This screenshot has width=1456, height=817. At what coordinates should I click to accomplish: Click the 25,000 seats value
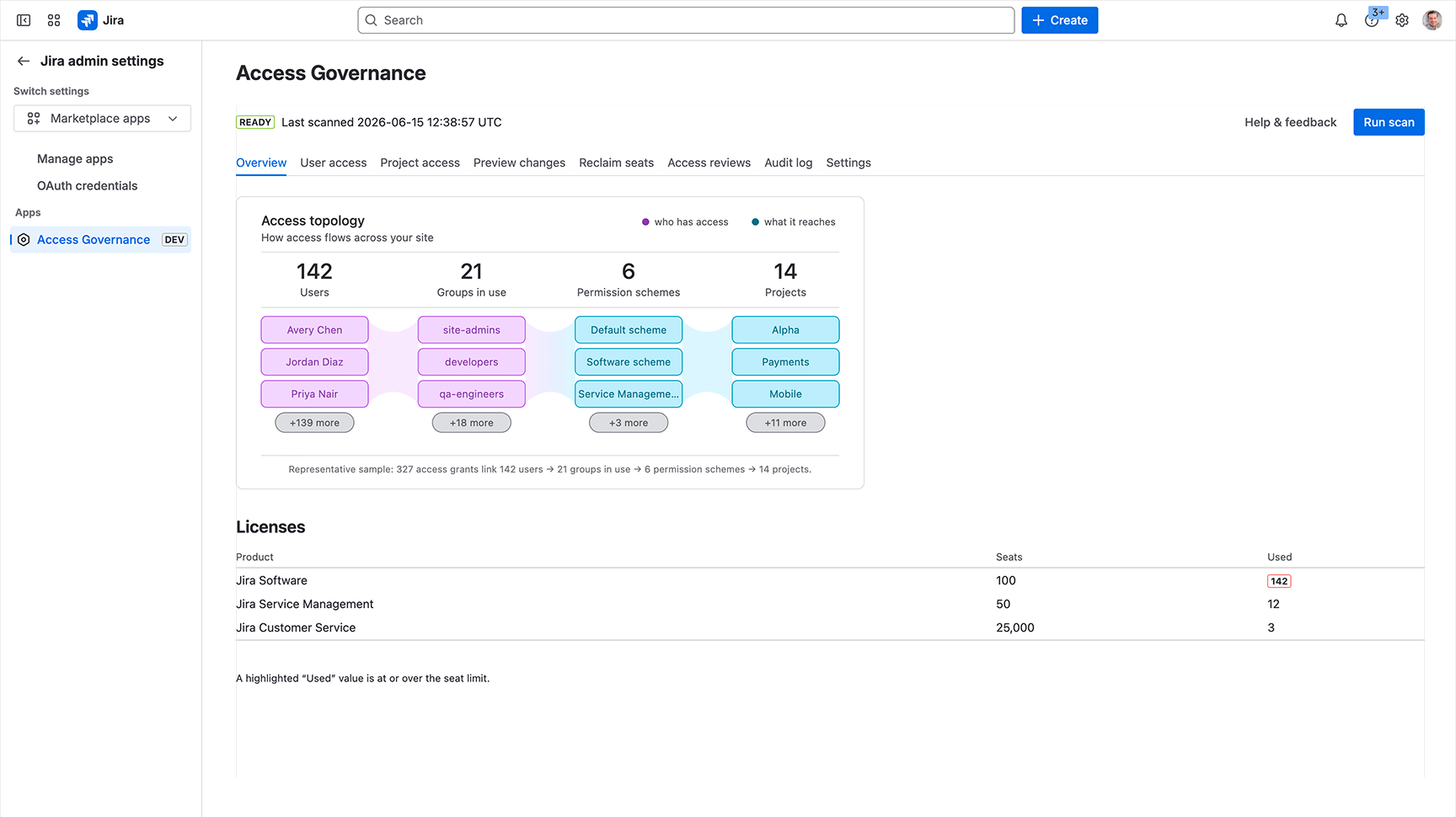tap(1015, 627)
